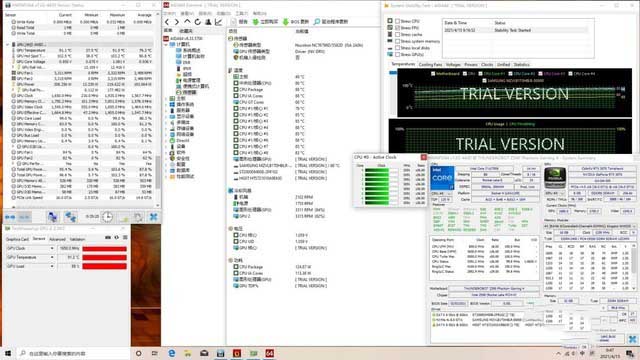Open GPU-Z hamburger menu
The width and height of the screenshot is (640, 360).
tap(125, 238)
